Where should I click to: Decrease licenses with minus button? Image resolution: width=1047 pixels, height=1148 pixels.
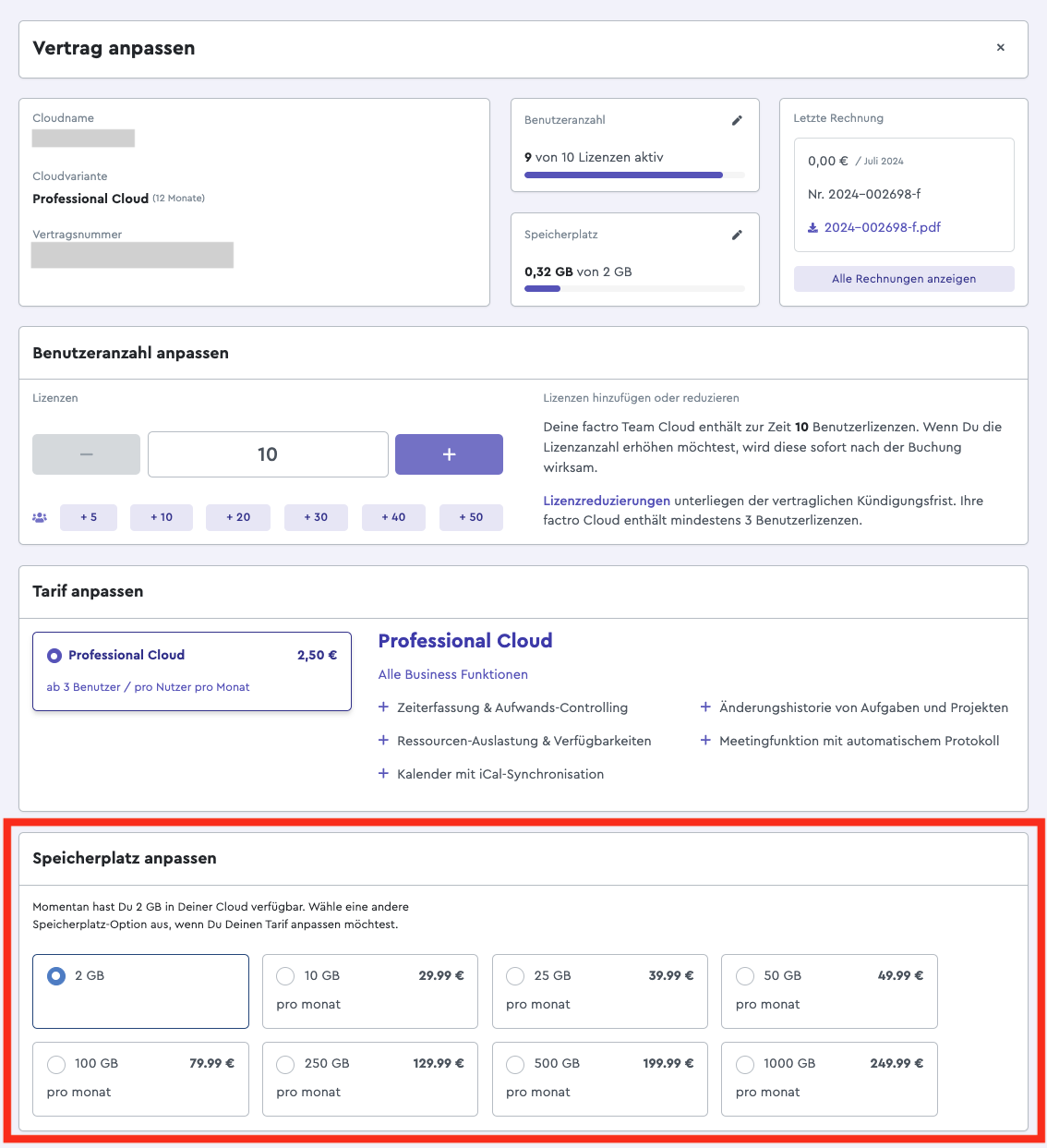(x=86, y=454)
